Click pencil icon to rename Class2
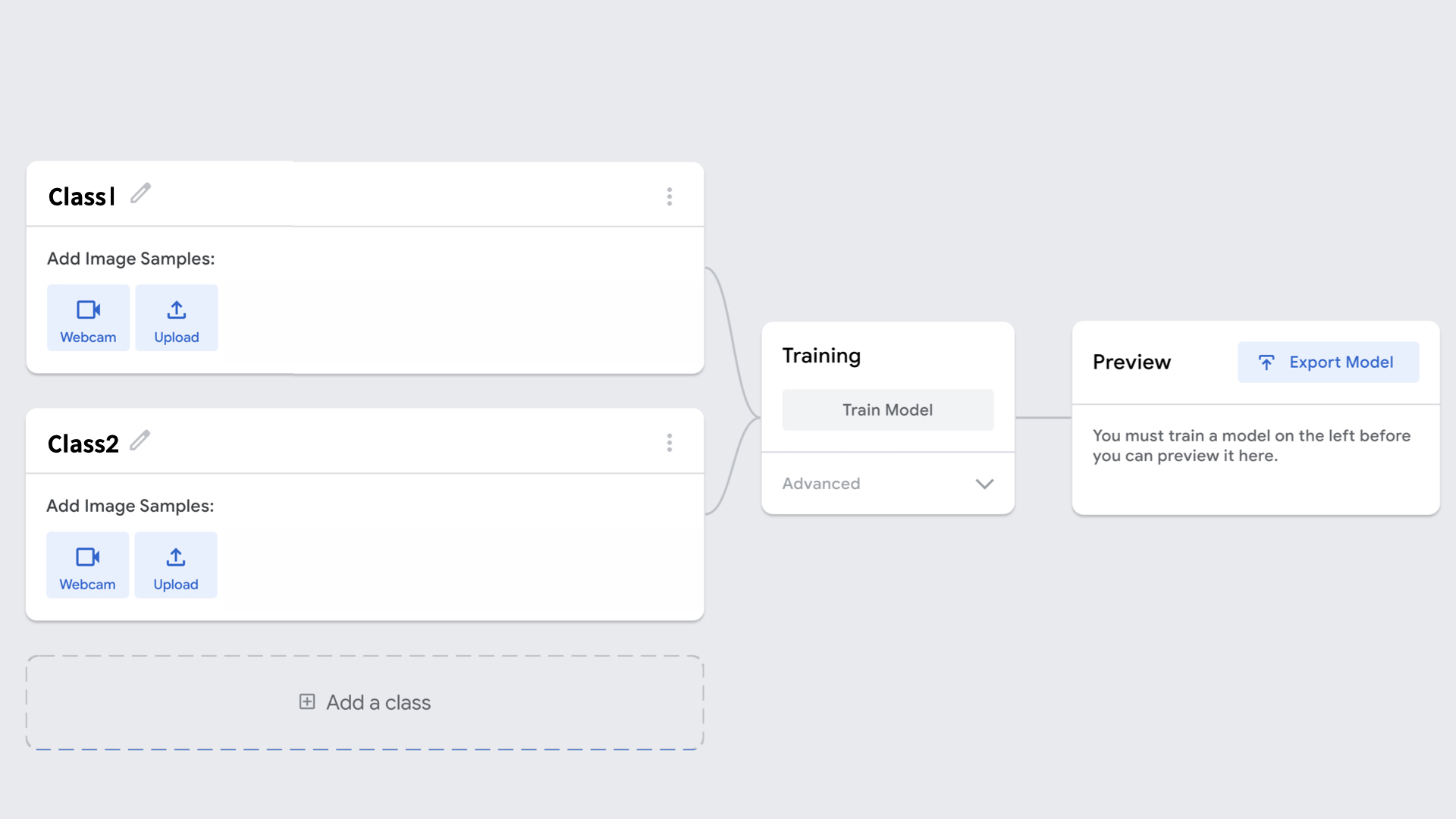 140,441
